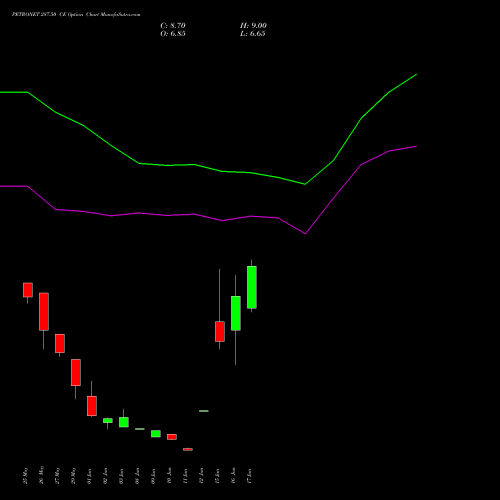
Task: Click the 27 May date label
Action: point(58,476)
